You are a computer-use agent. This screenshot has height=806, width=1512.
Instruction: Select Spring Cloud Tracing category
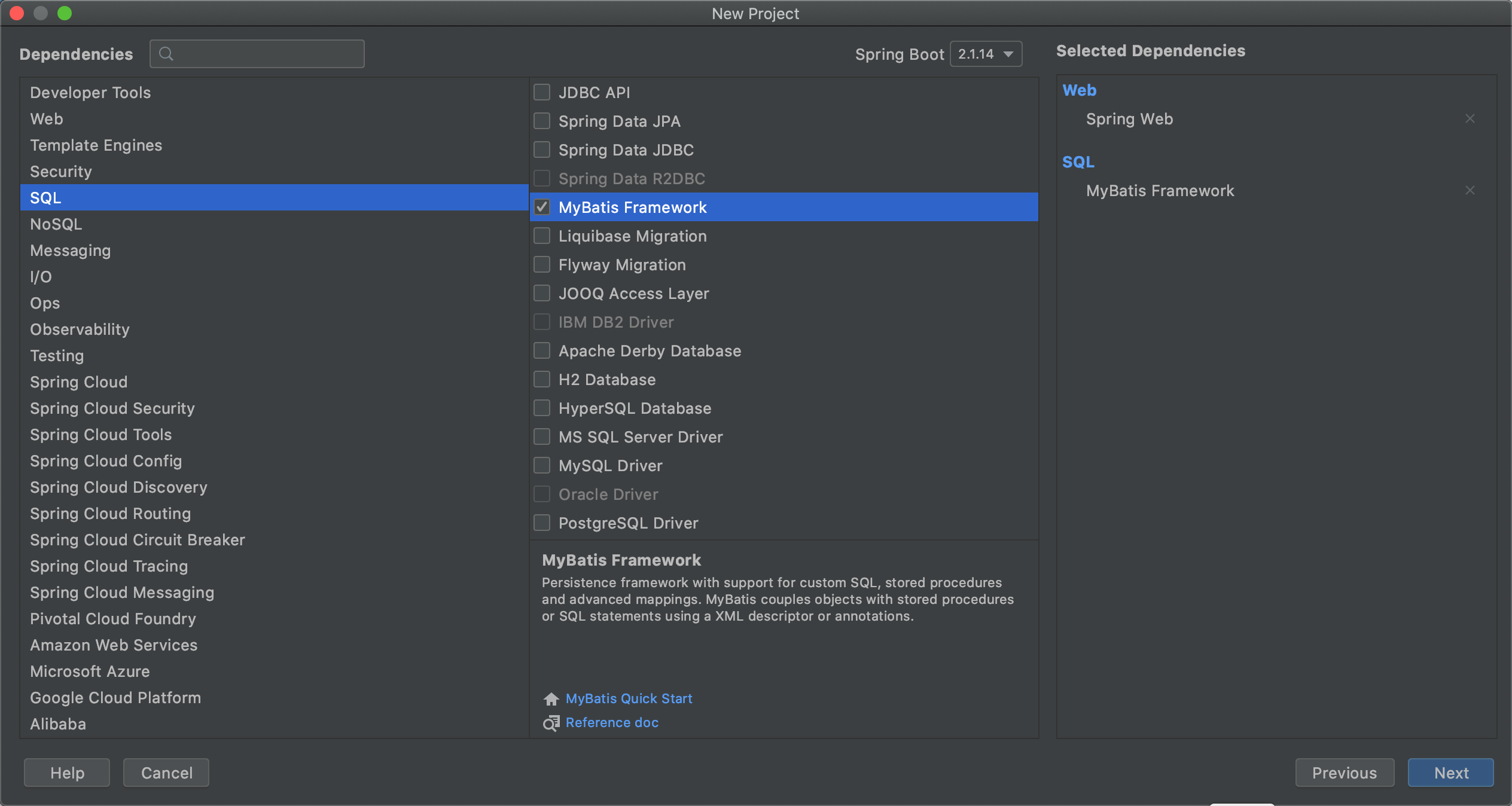coord(275,566)
